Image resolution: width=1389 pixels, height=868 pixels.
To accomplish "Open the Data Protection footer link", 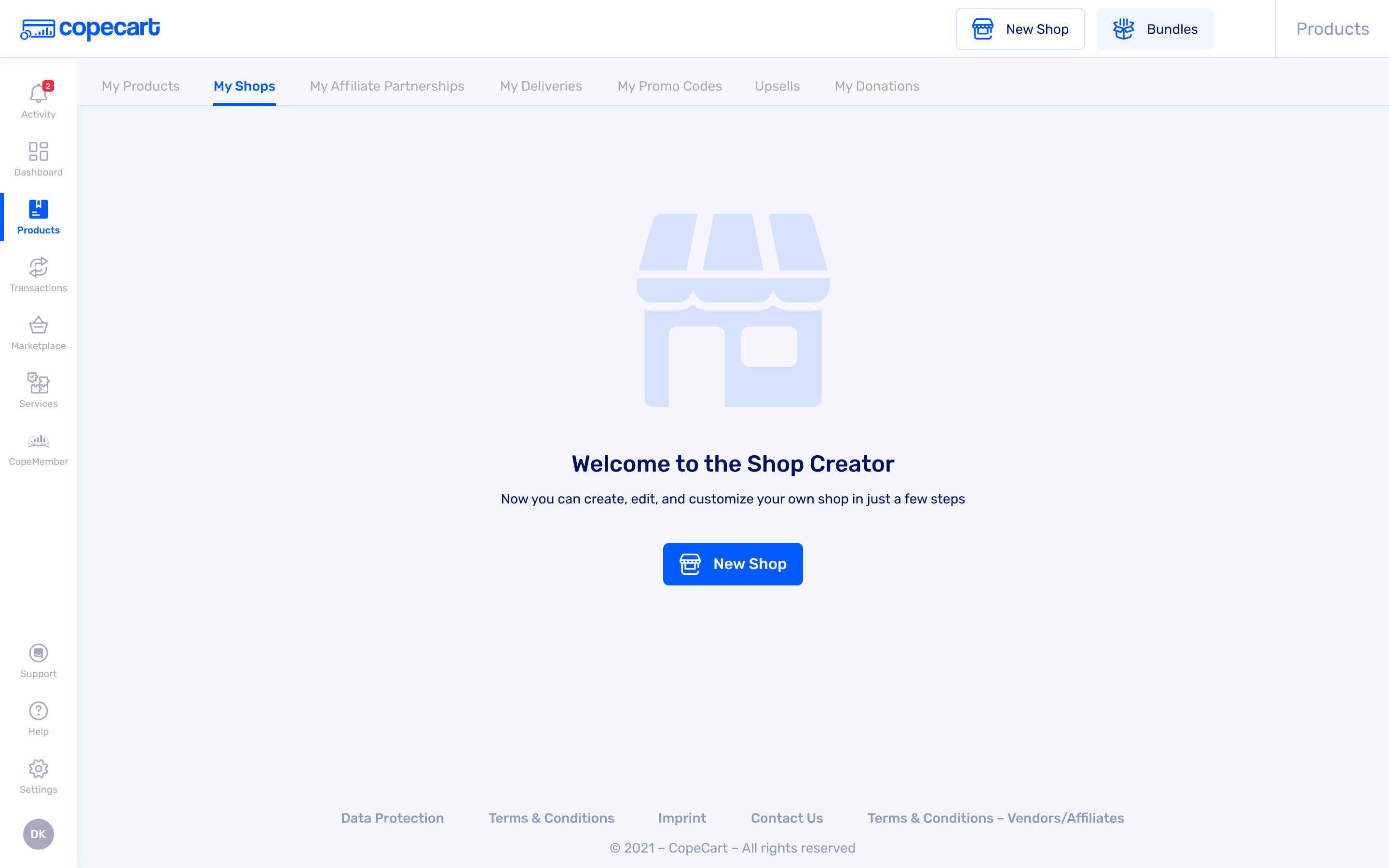I will tap(393, 818).
